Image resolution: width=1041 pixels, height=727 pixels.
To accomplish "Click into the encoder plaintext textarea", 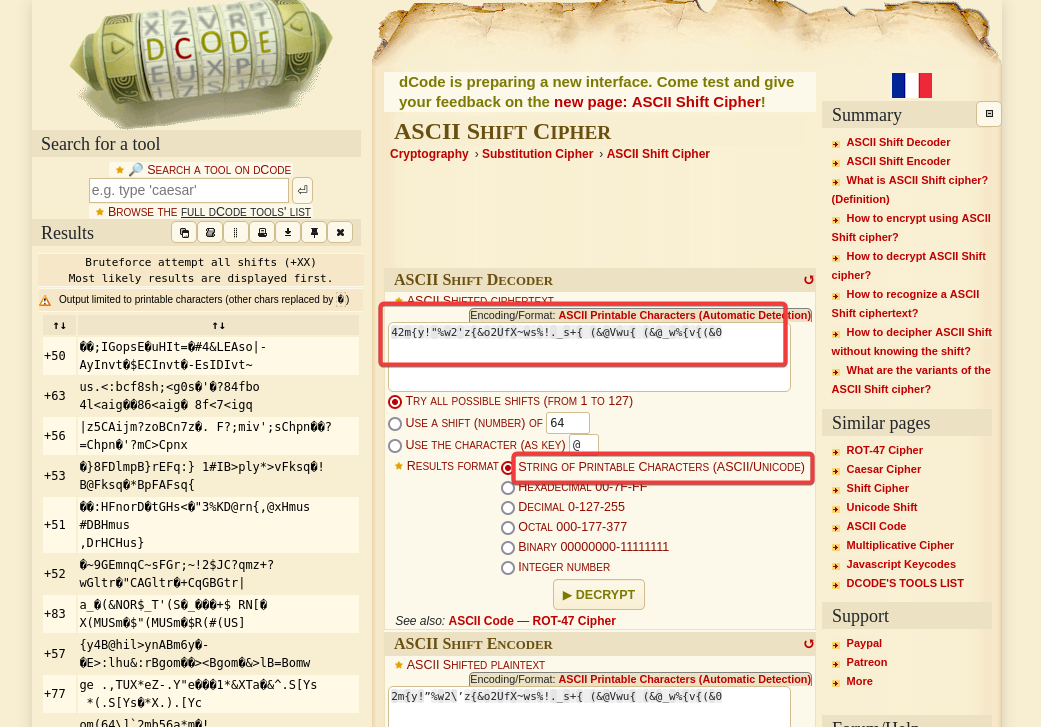I will tap(589, 707).
